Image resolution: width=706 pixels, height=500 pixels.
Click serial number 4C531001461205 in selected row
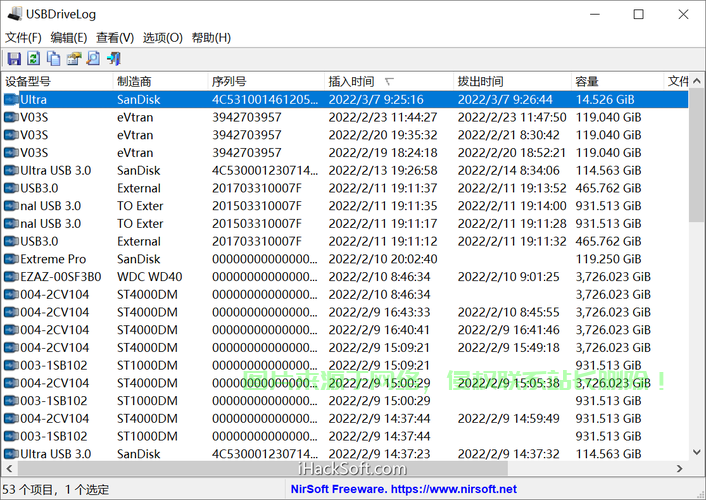click(265, 100)
